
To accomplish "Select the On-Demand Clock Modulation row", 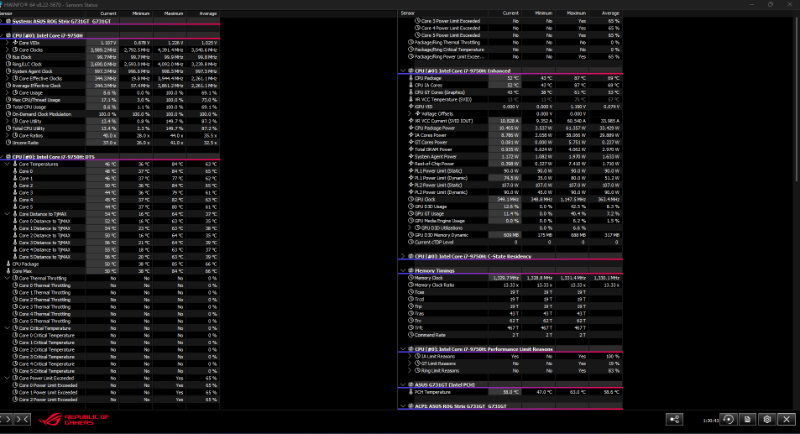I will coord(110,114).
